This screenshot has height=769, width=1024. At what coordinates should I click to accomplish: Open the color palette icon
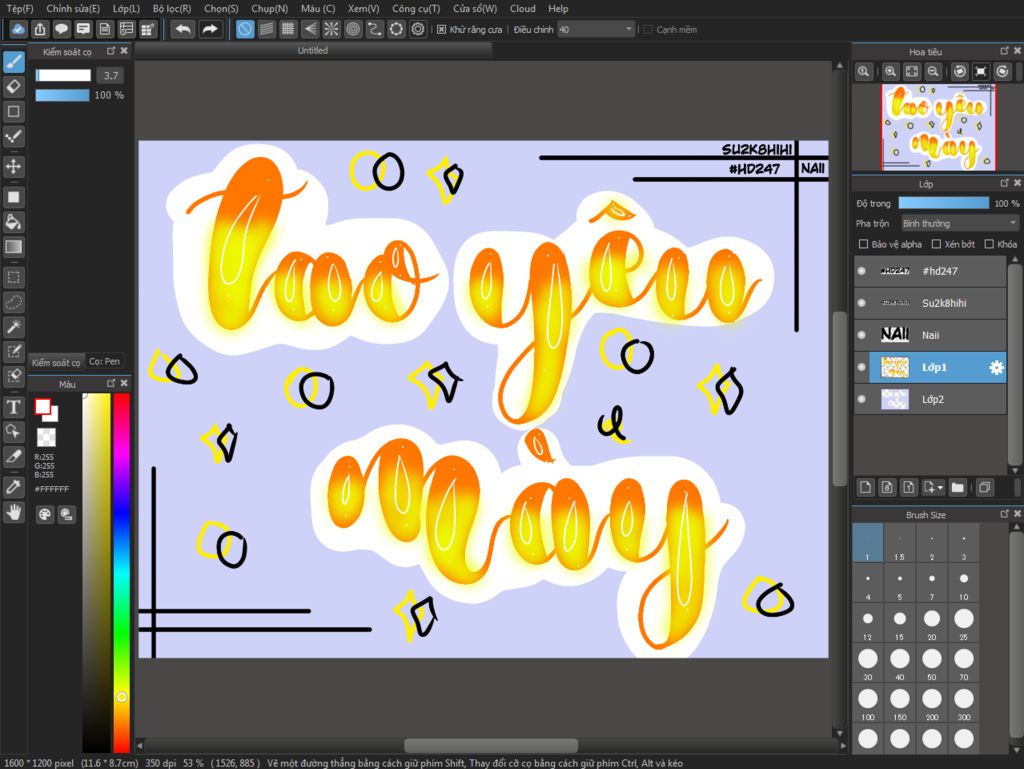pos(44,514)
